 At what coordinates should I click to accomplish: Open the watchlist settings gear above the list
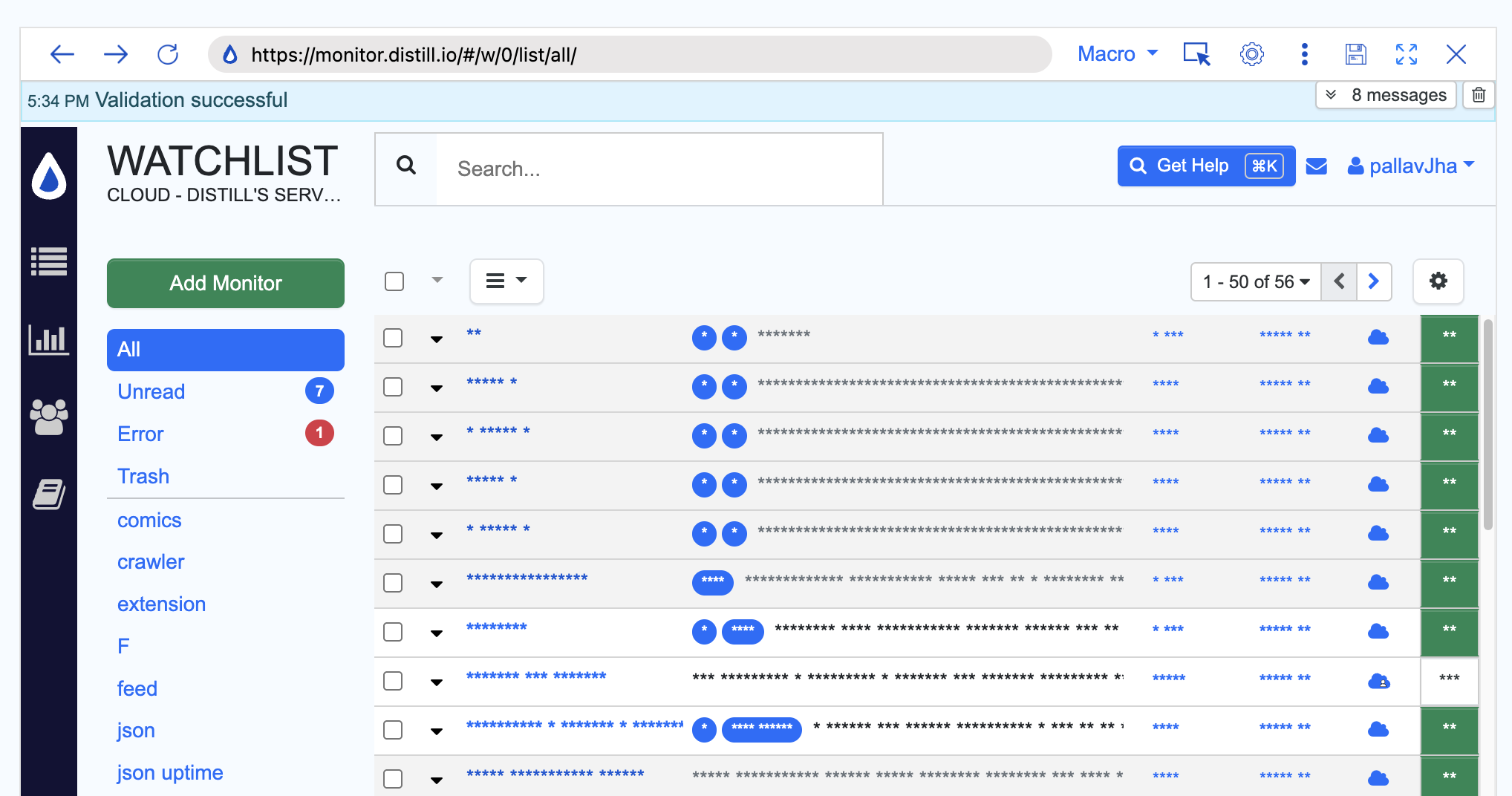tap(1438, 281)
